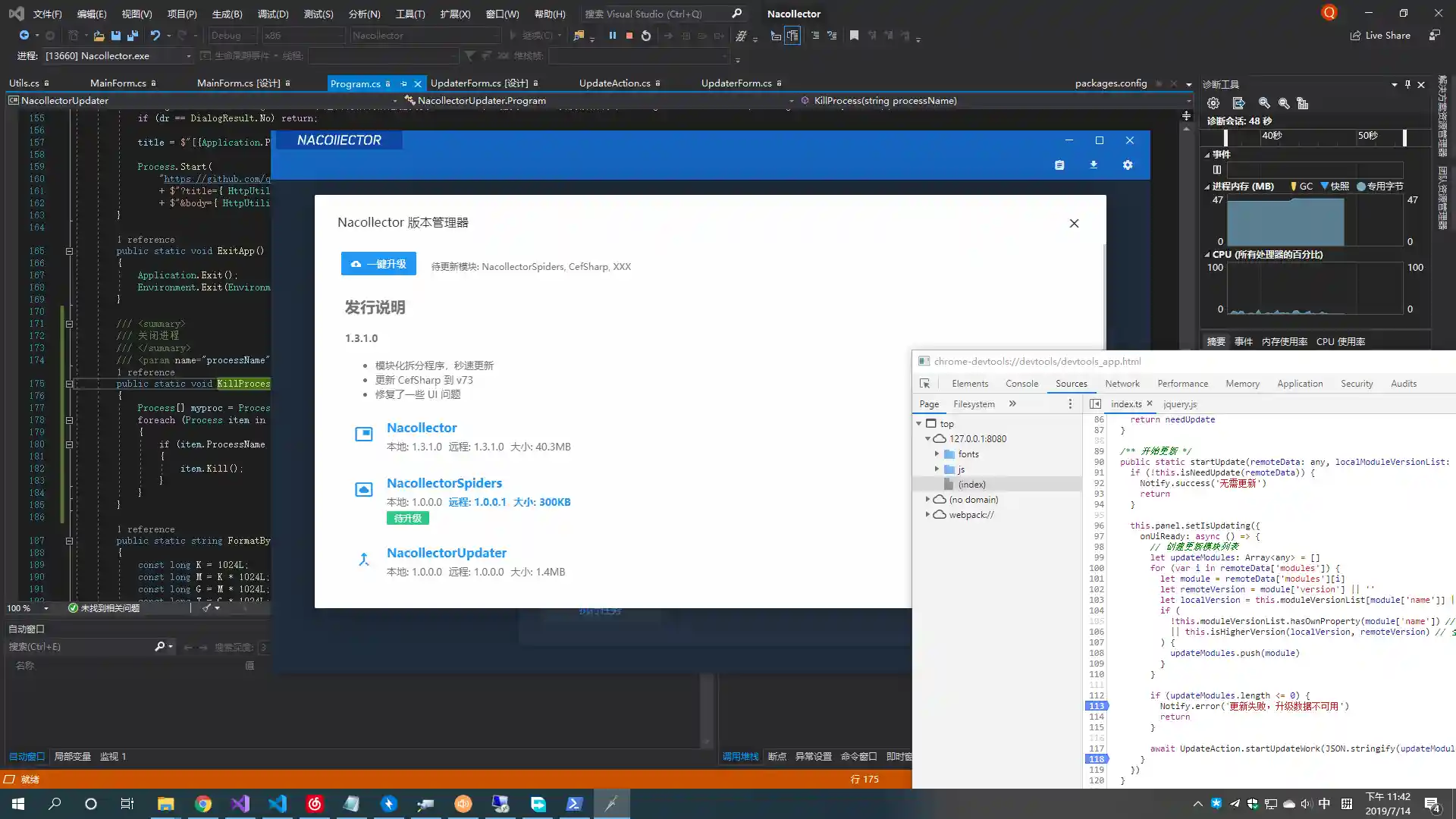The width and height of the screenshot is (1456, 819).
Task: Toggle breakpoint on line 113 in index.ts
Action: (x=1097, y=706)
